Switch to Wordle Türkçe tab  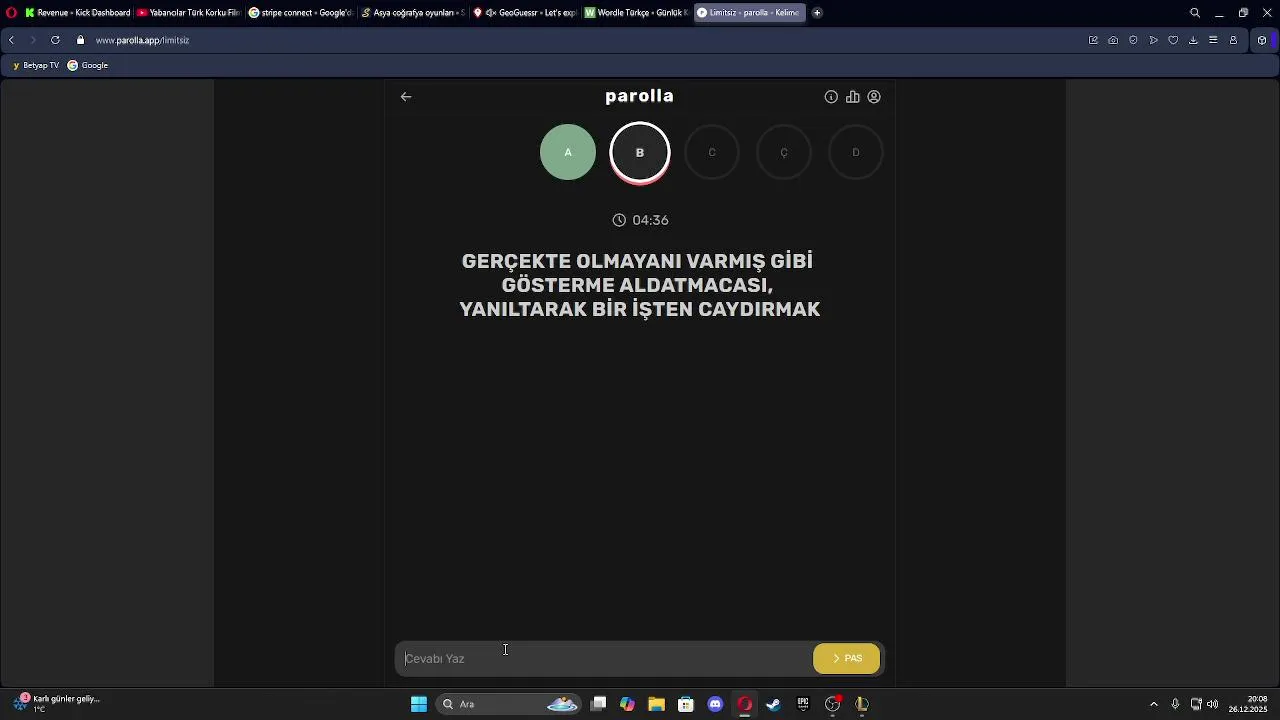(636, 13)
